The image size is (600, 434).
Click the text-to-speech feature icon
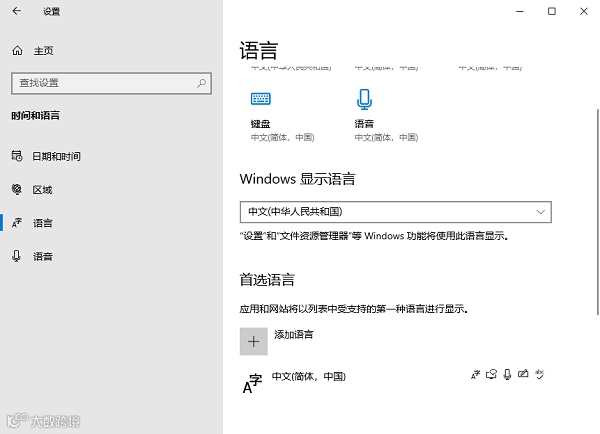click(491, 374)
